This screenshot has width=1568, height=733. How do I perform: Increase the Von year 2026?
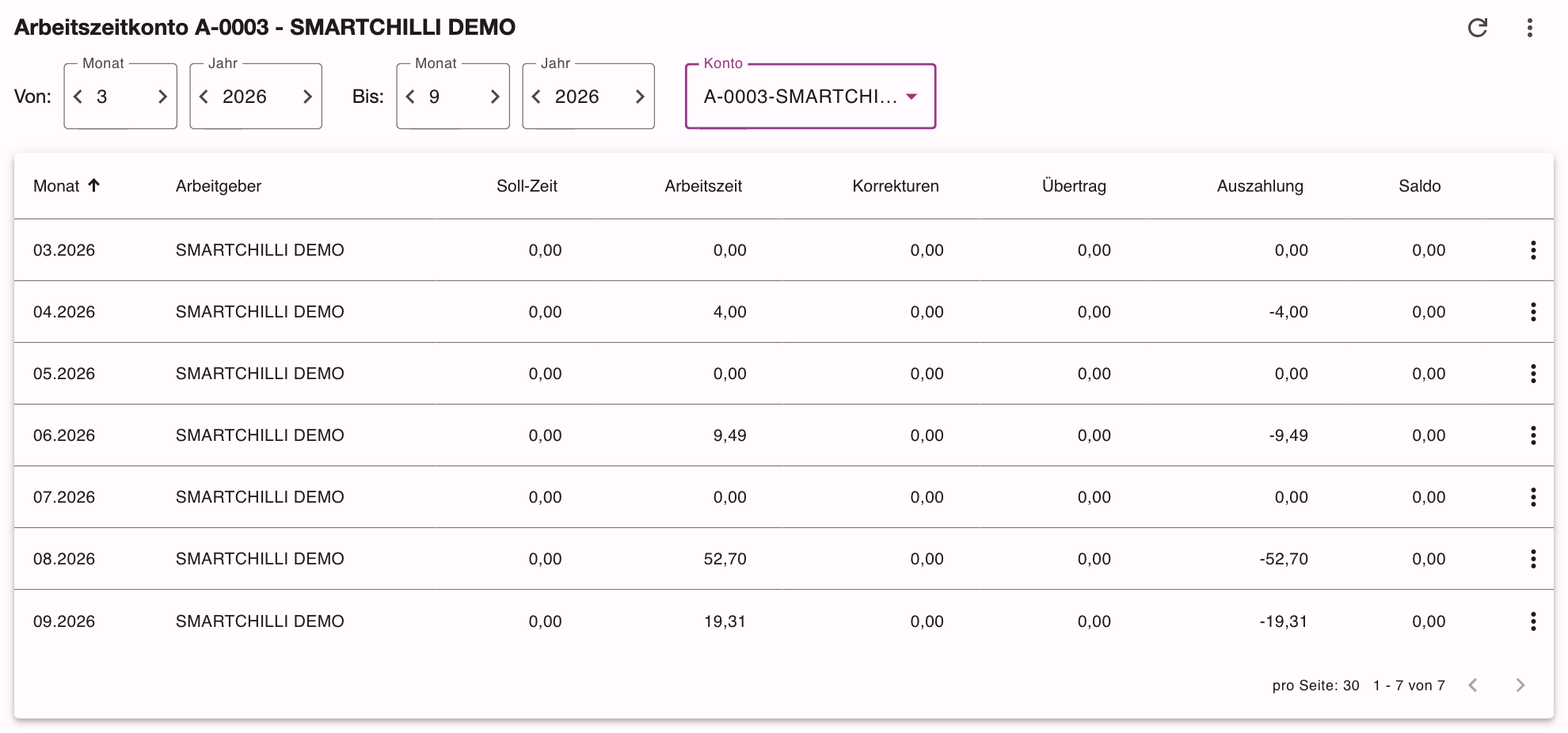pos(307,97)
